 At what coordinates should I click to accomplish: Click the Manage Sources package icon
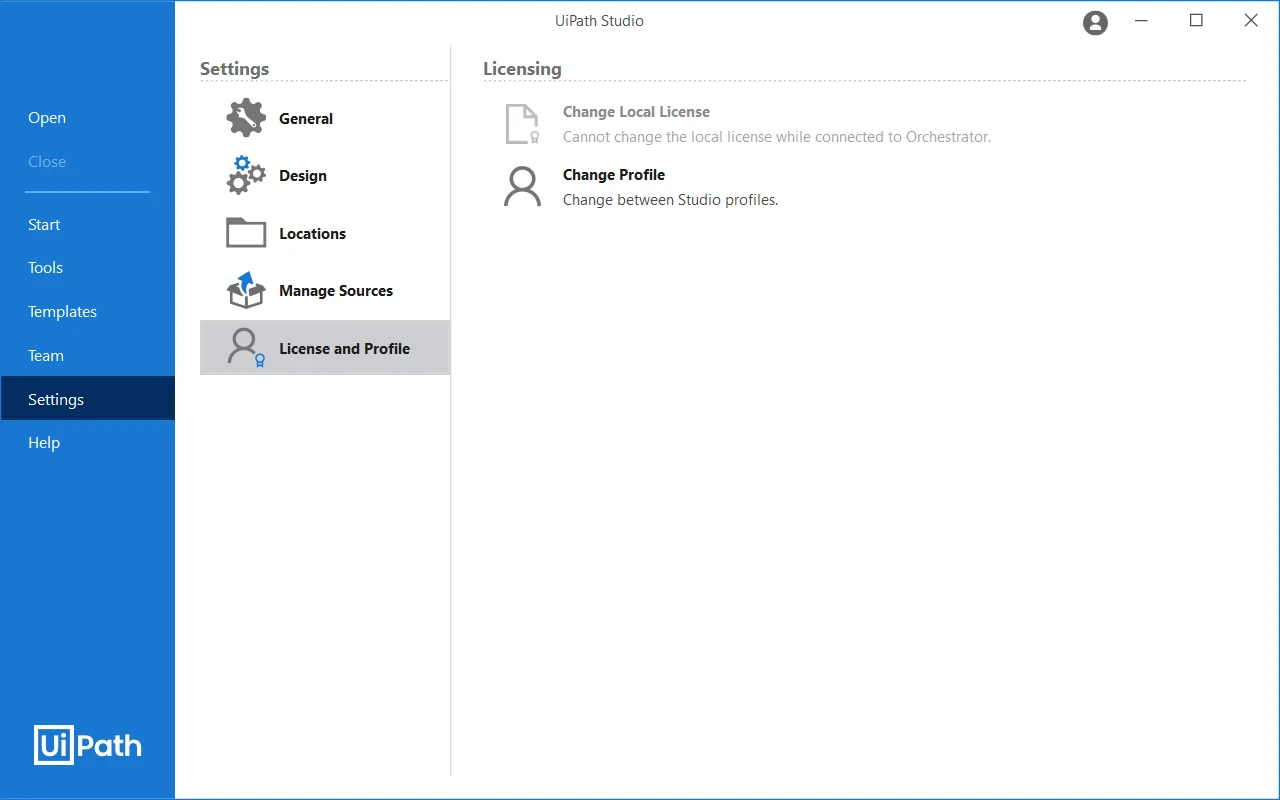pyautogui.click(x=246, y=290)
